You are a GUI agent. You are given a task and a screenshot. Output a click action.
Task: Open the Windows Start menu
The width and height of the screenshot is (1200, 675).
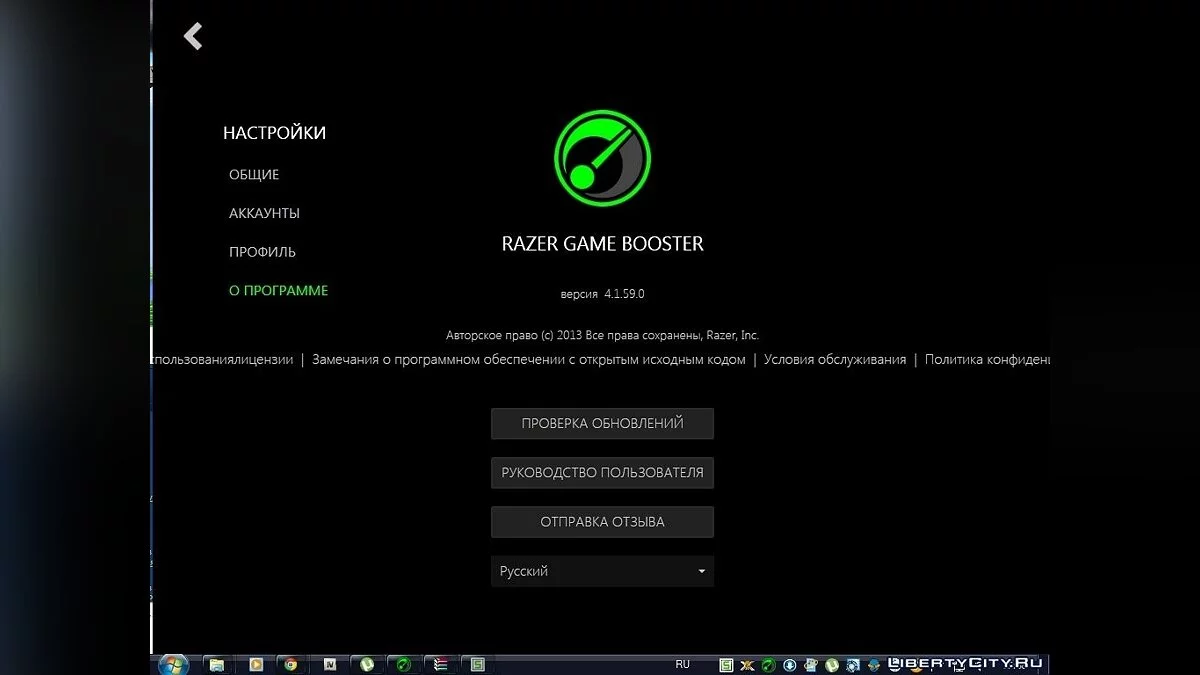tap(175, 663)
